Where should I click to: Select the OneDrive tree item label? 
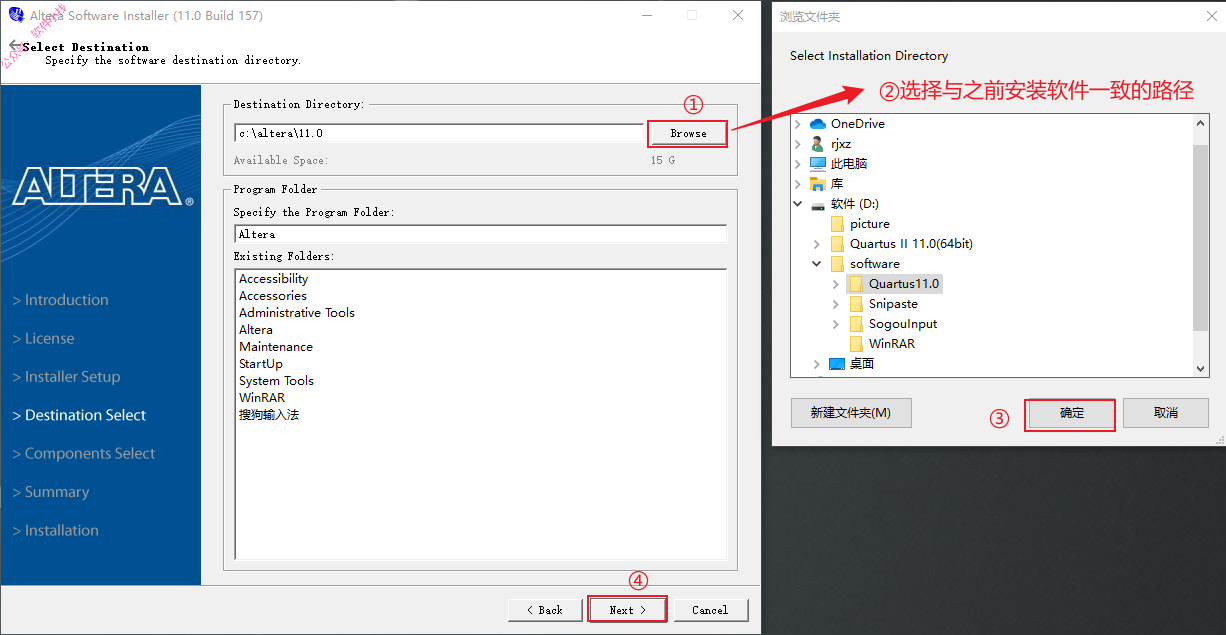click(x=858, y=124)
